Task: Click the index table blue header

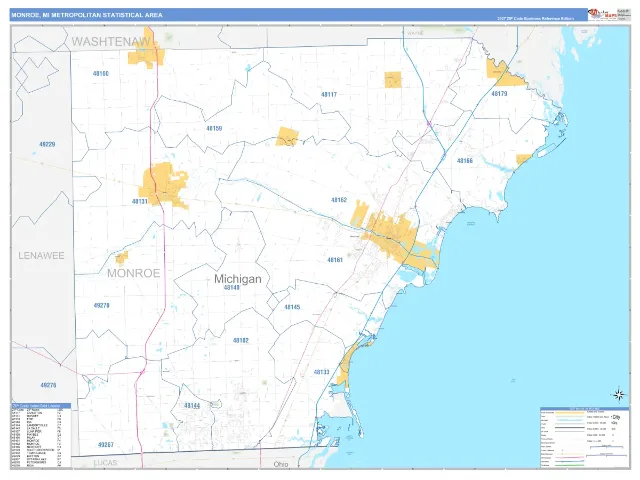Action: tap(41, 406)
